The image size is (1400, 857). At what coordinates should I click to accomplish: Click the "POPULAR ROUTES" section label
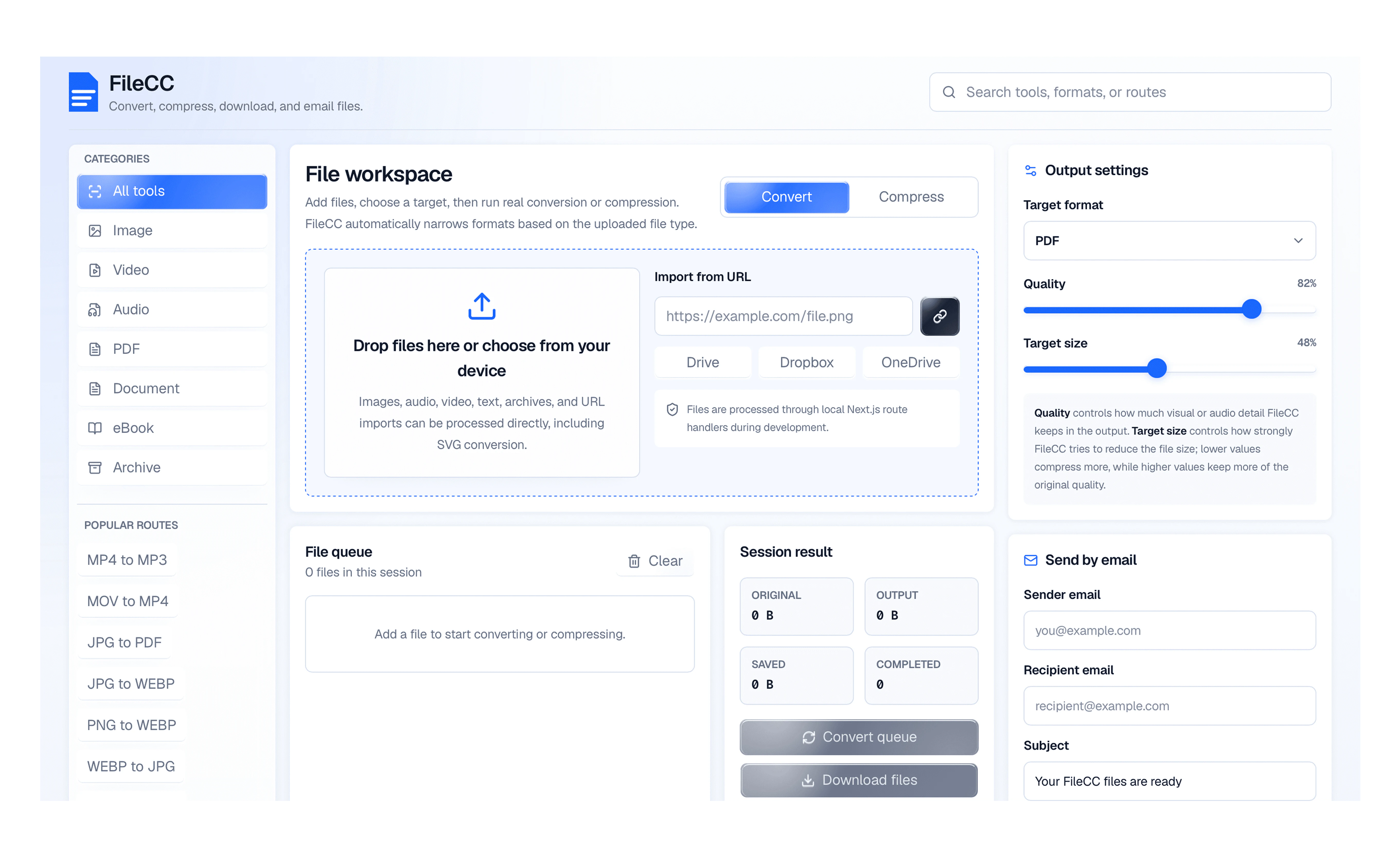click(131, 525)
